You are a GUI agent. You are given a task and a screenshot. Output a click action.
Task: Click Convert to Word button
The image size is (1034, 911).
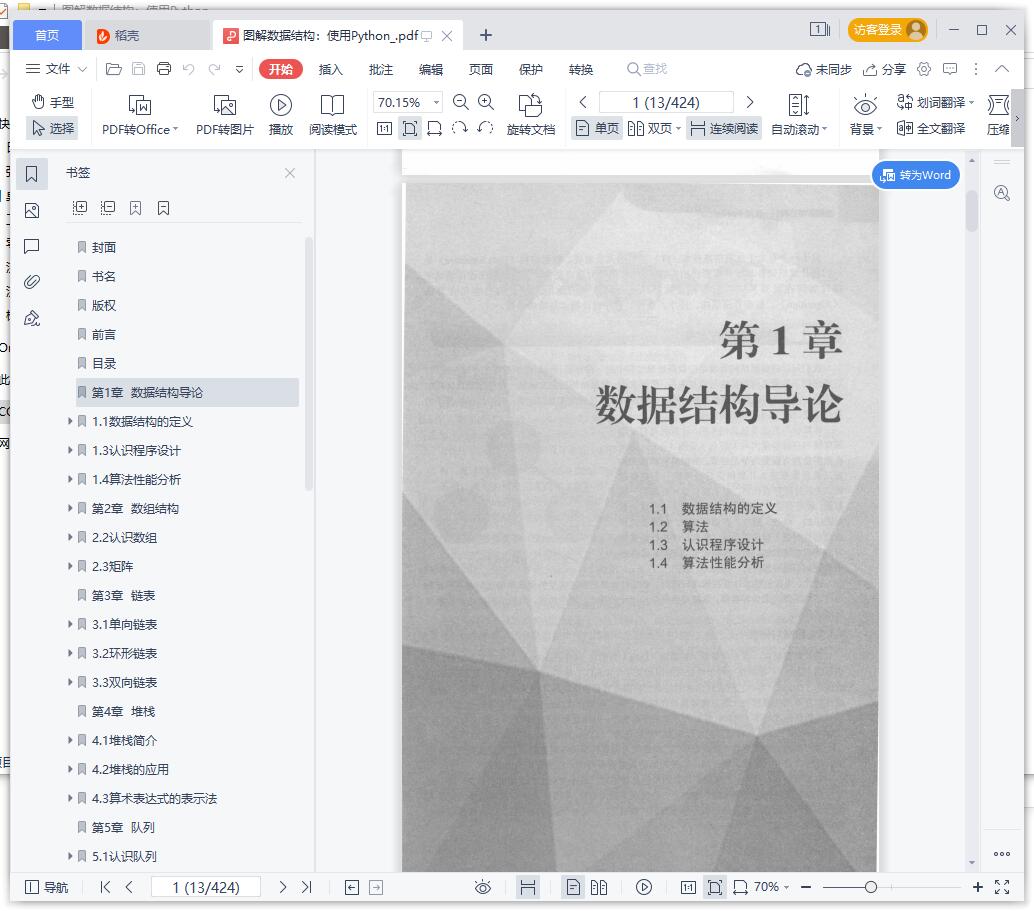[915, 175]
